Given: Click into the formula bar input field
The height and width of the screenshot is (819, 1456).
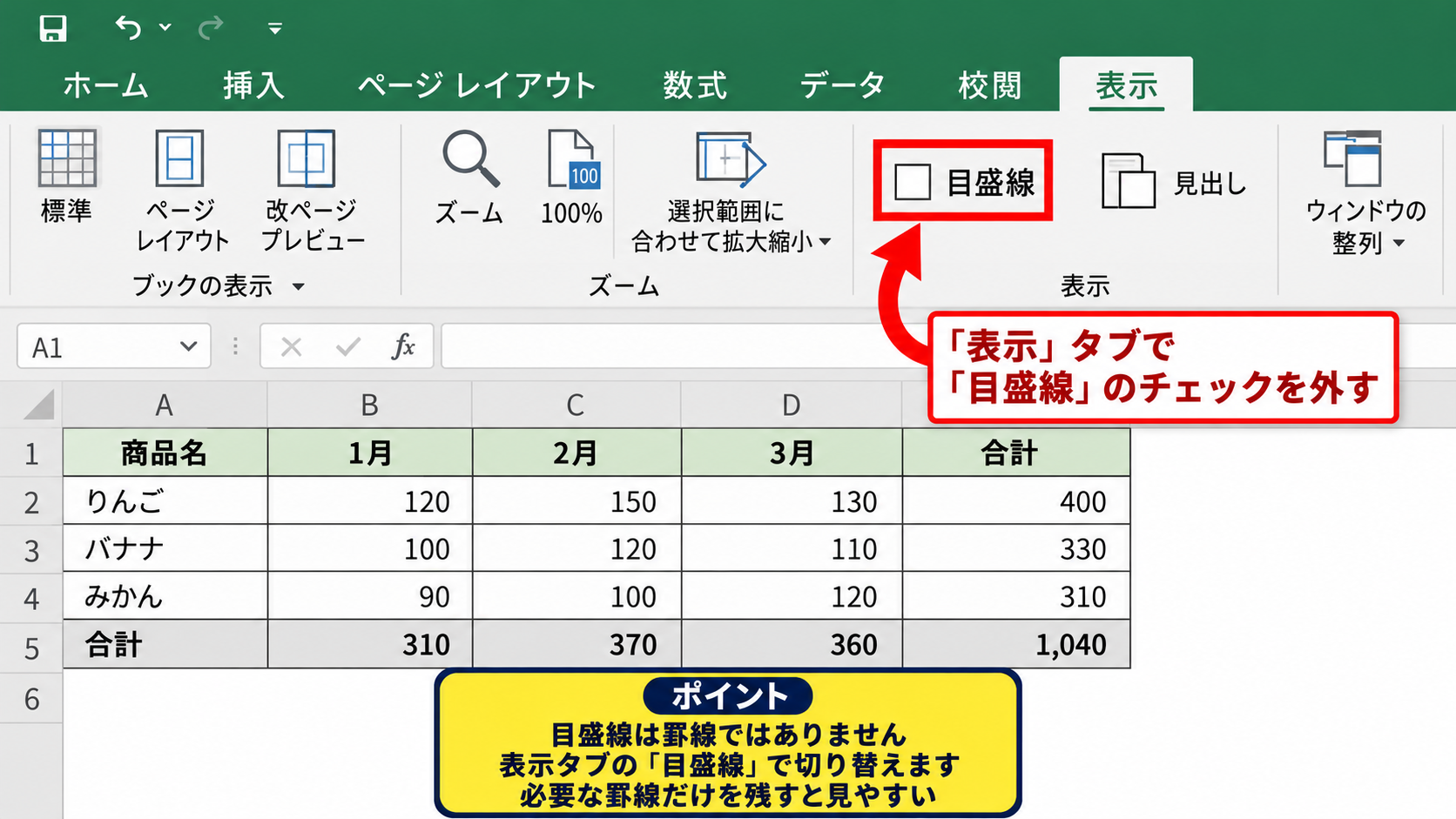Looking at the screenshot, I should (684, 346).
